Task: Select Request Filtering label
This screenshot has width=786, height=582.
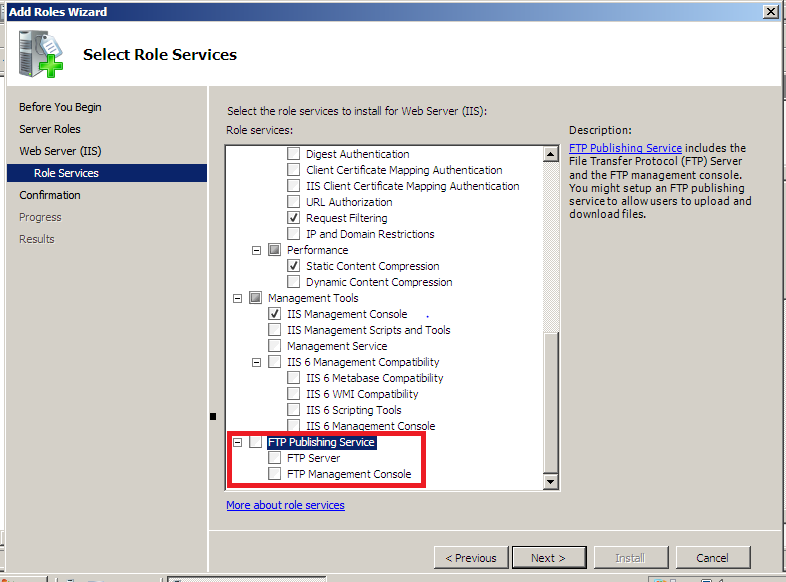Action: coord(346,218)
